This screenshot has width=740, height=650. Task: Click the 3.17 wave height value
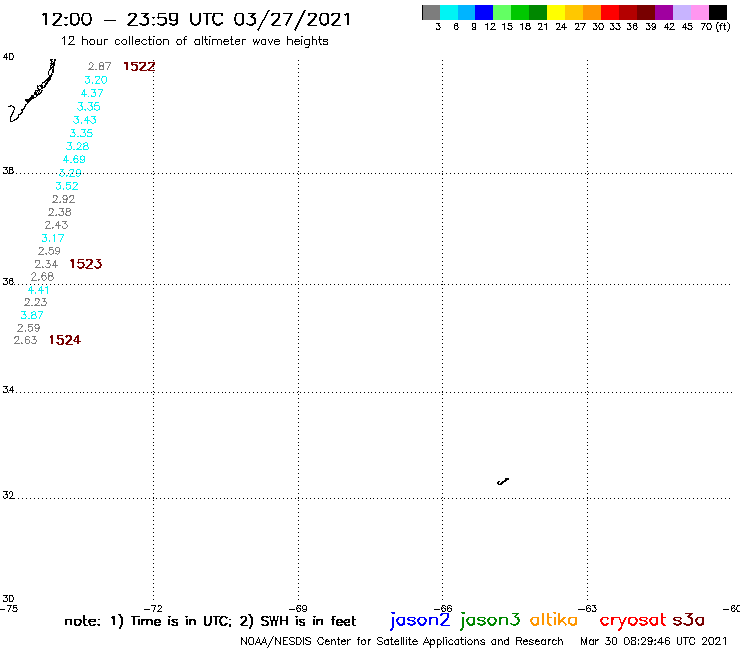pyautogui.click(x=52, y=238)
